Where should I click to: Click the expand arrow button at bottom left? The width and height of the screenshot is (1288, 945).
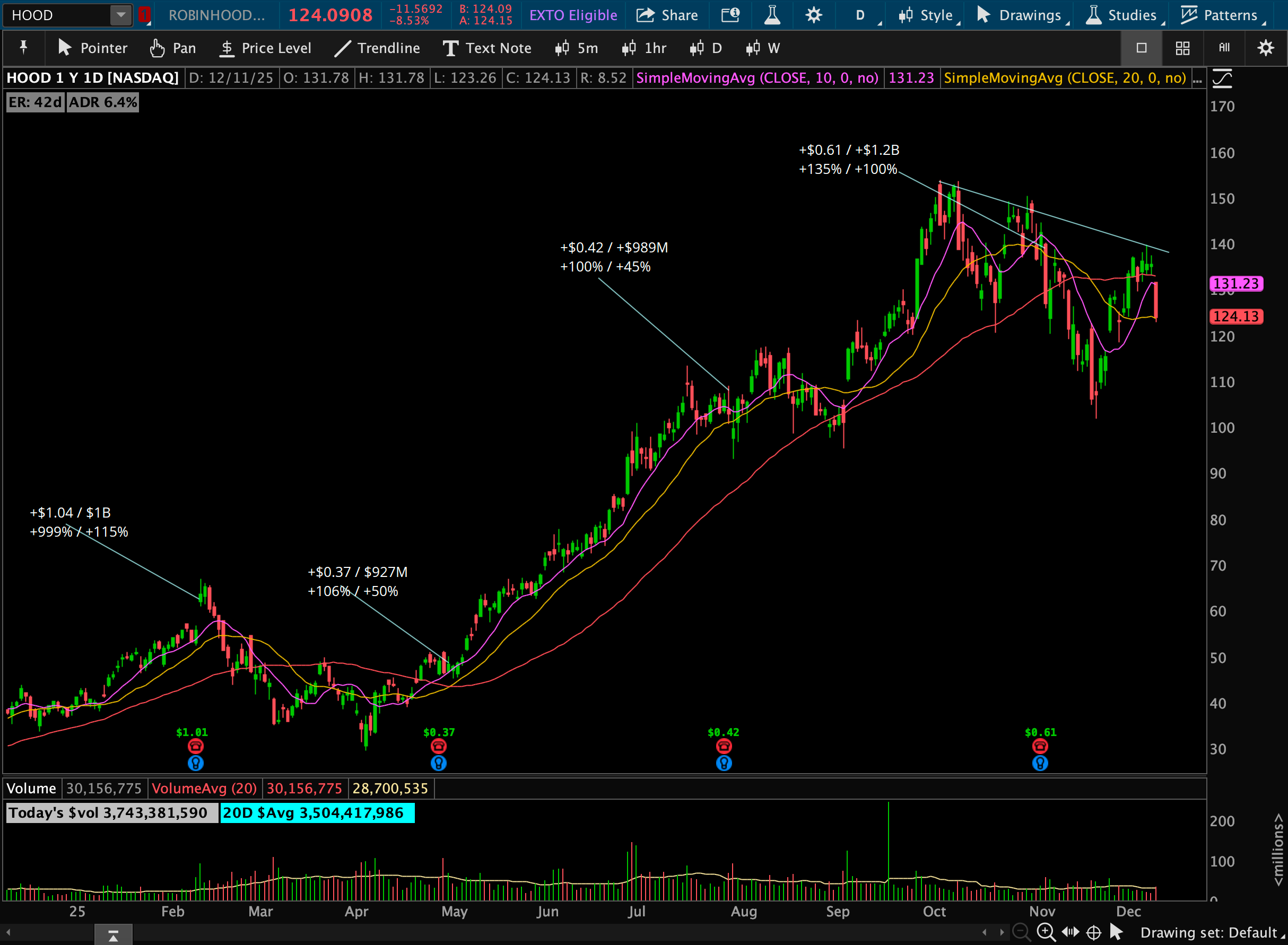coord(114,936)
